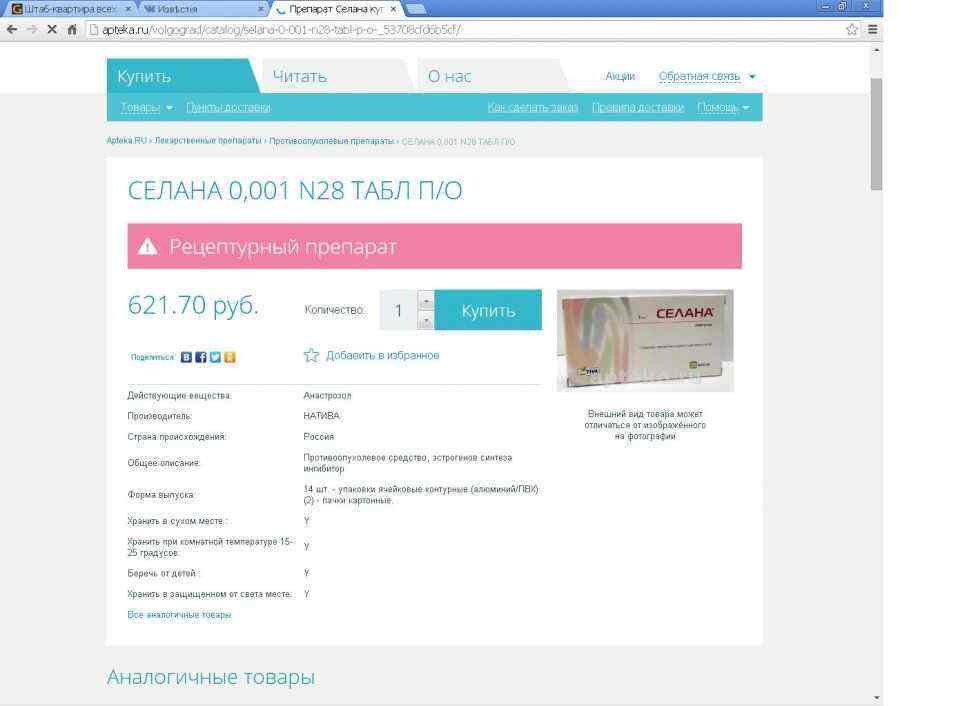This screenshot has height=706, width=978.
Task: Share the product on Twitter
Action: pyautogui.click(x=215, y=357)
